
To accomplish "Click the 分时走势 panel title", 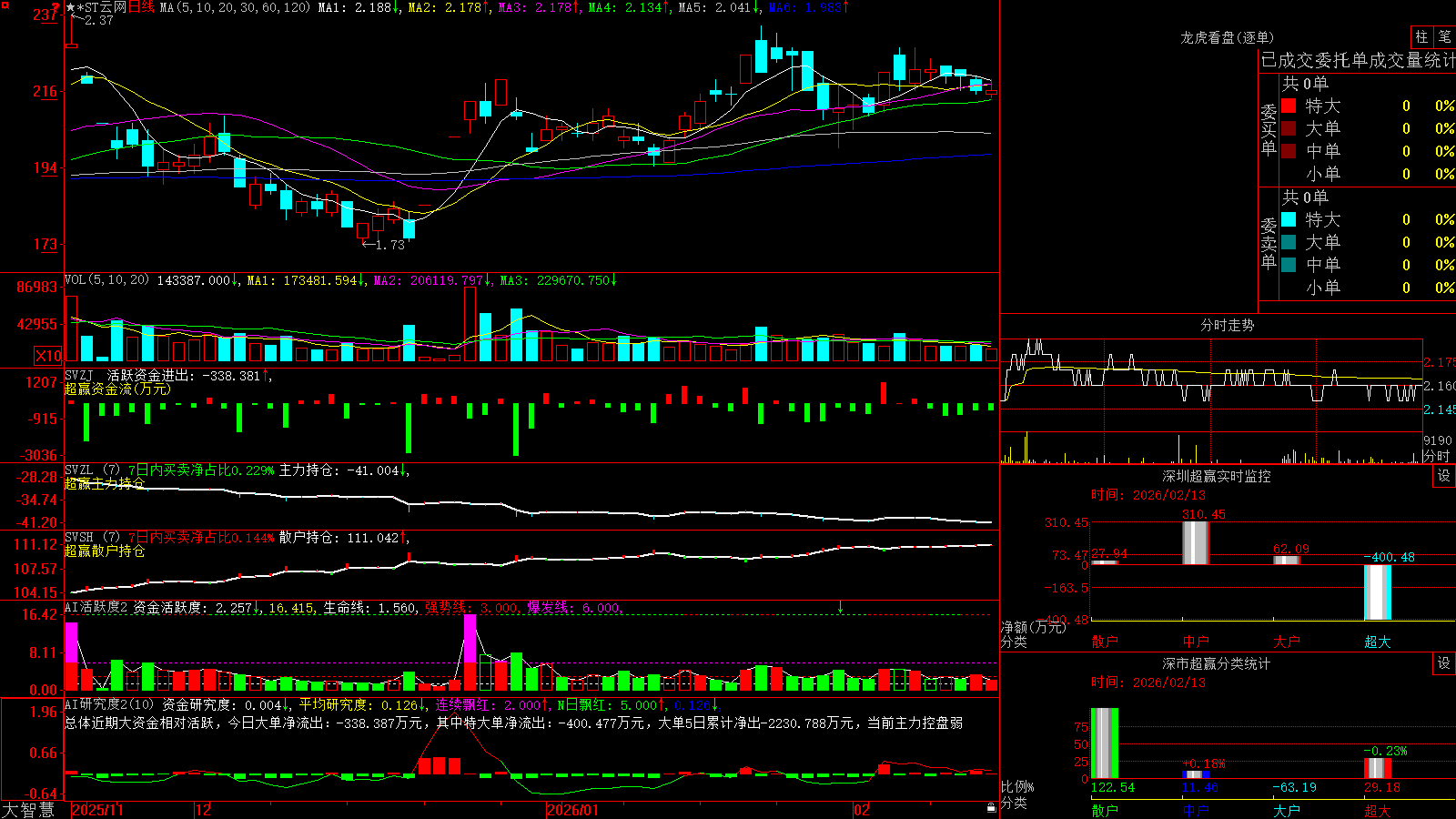I will coord(1228,325).
